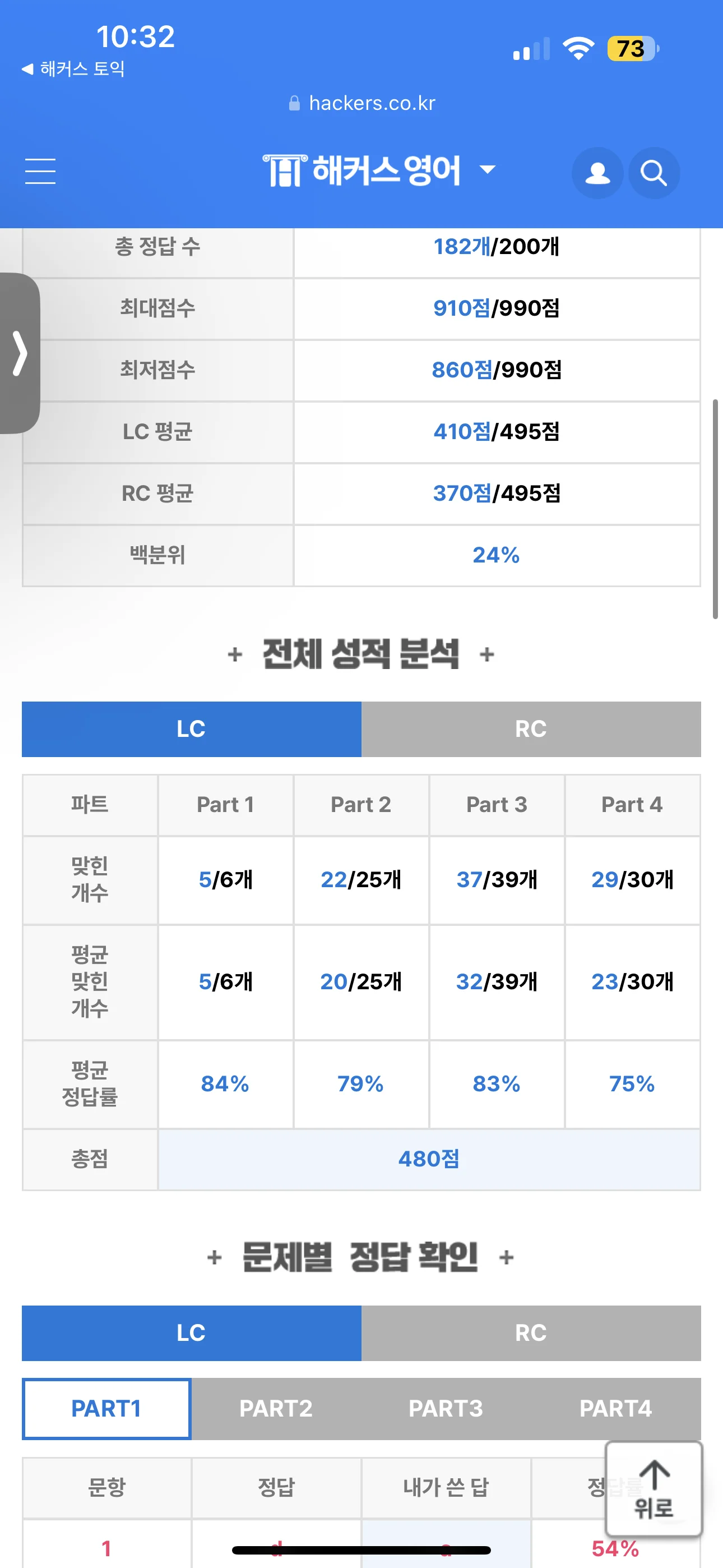
Task: Tap the 위로 scroll-to-top button
Action: click(654, 1489)
